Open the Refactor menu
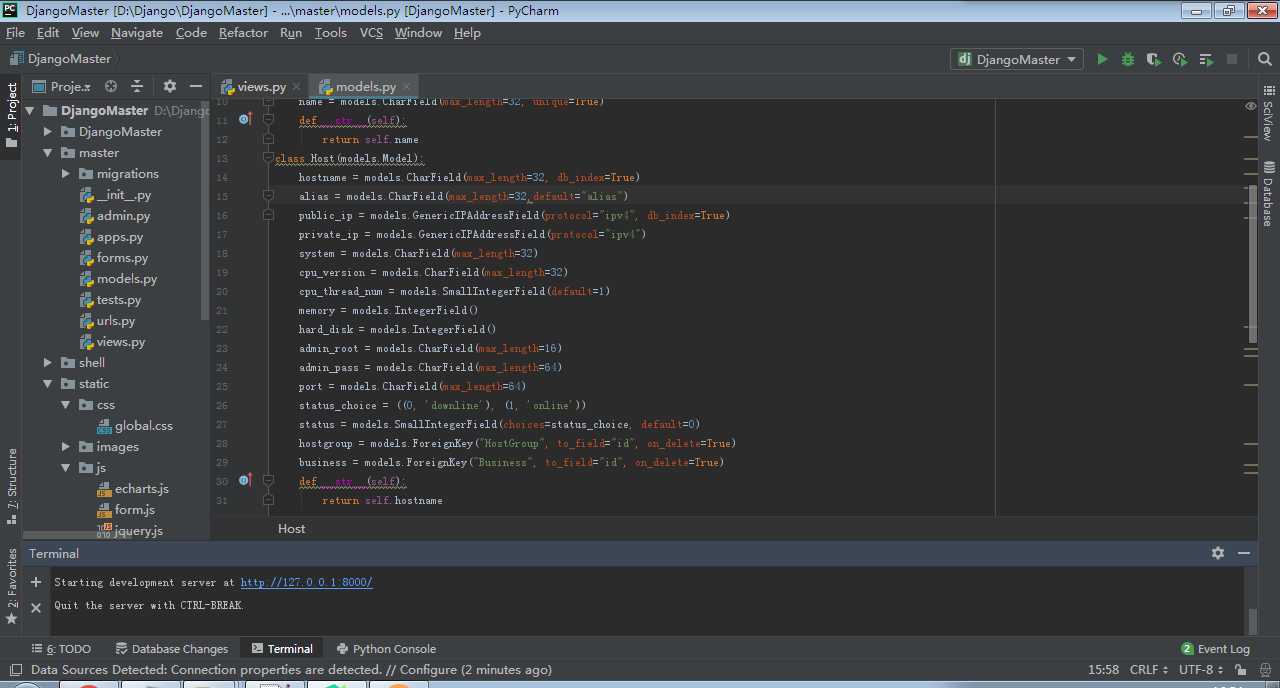The image size is (1280, 688). pyautogui.click(x=243, y=33)
